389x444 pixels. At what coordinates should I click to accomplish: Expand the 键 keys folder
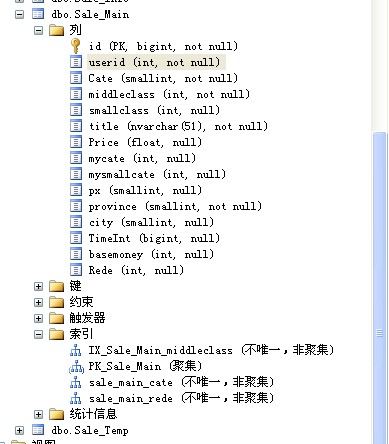point(39,286)
